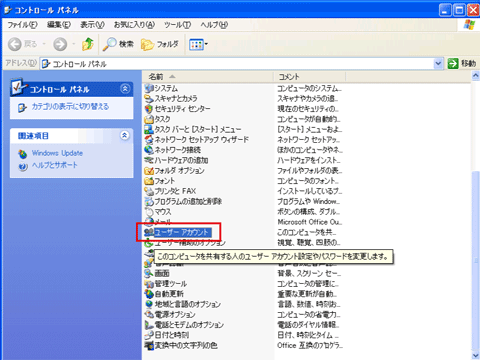Click the フォルダ toolbar button
The height and width of the screenshot is (360, 480).
tap(160, 44)
